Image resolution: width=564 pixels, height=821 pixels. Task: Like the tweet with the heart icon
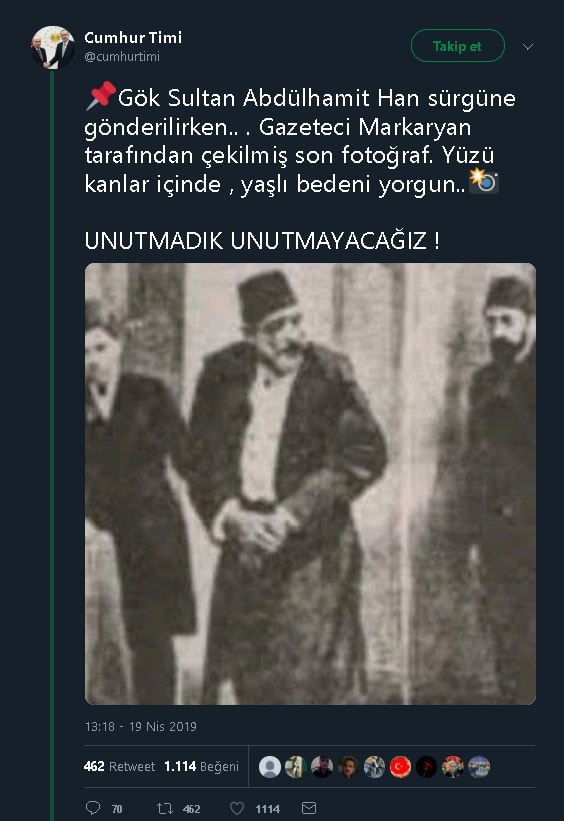point(237,808)
